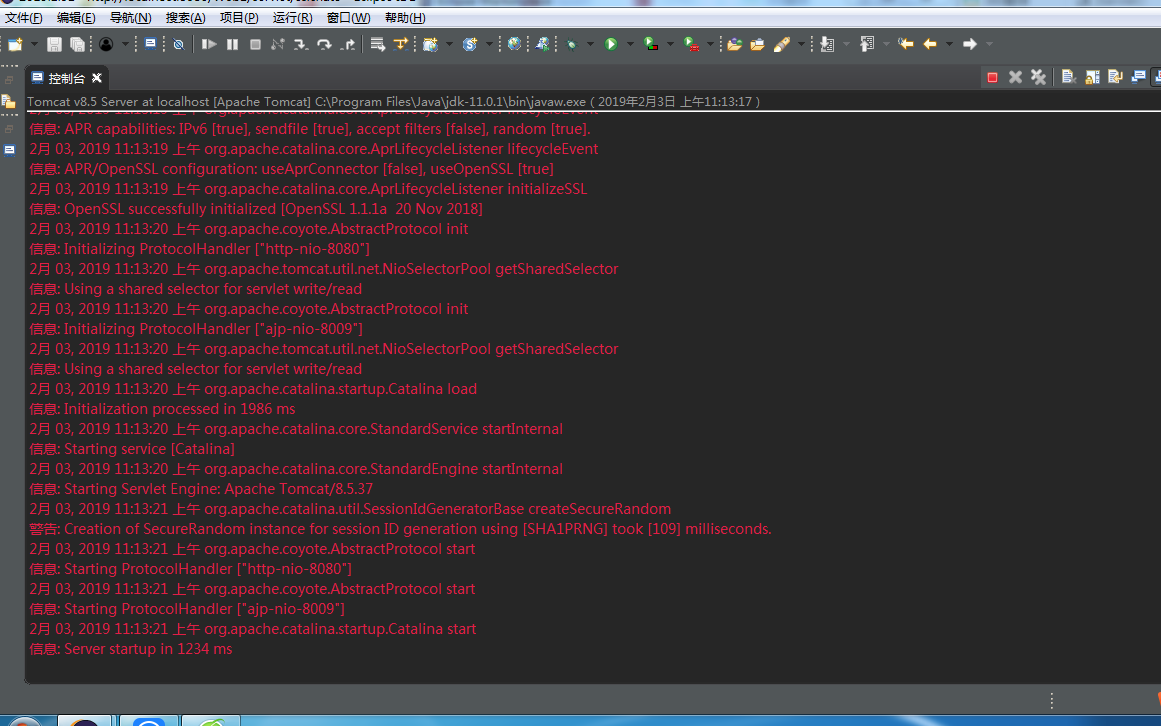1161x726 pixels.
Task: Toggle Skip All Breakpoints
Action: [x=178, y=44]
